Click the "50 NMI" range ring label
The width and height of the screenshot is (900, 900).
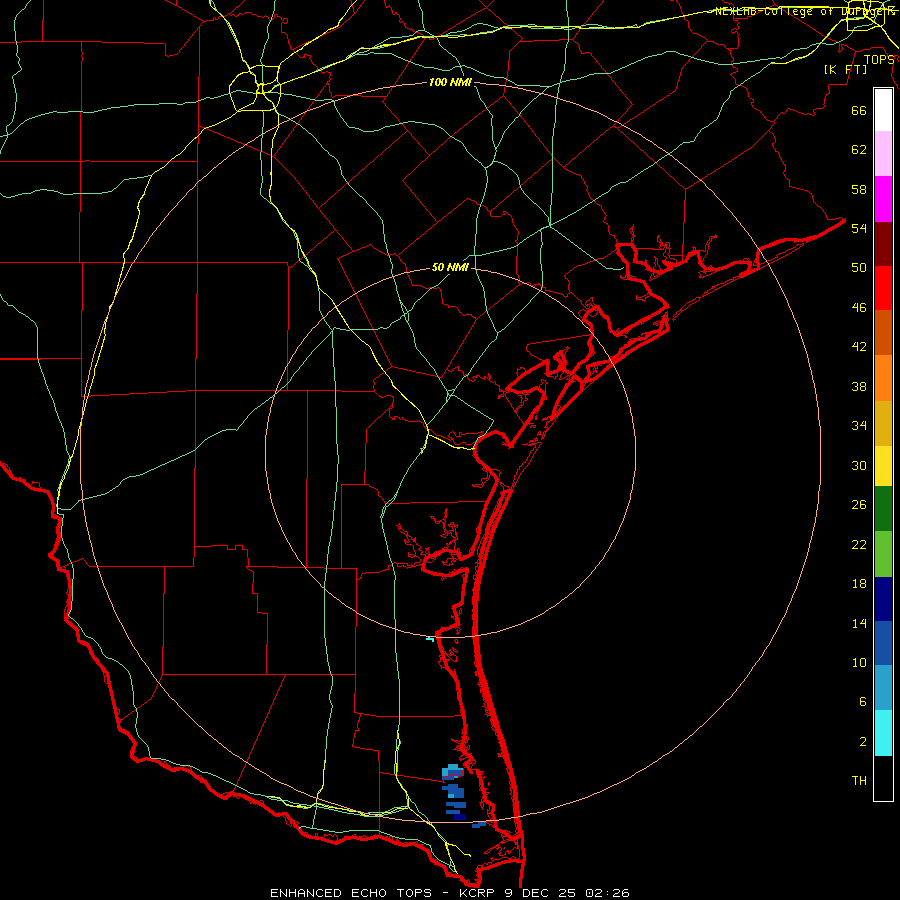[x=450, y=267]
